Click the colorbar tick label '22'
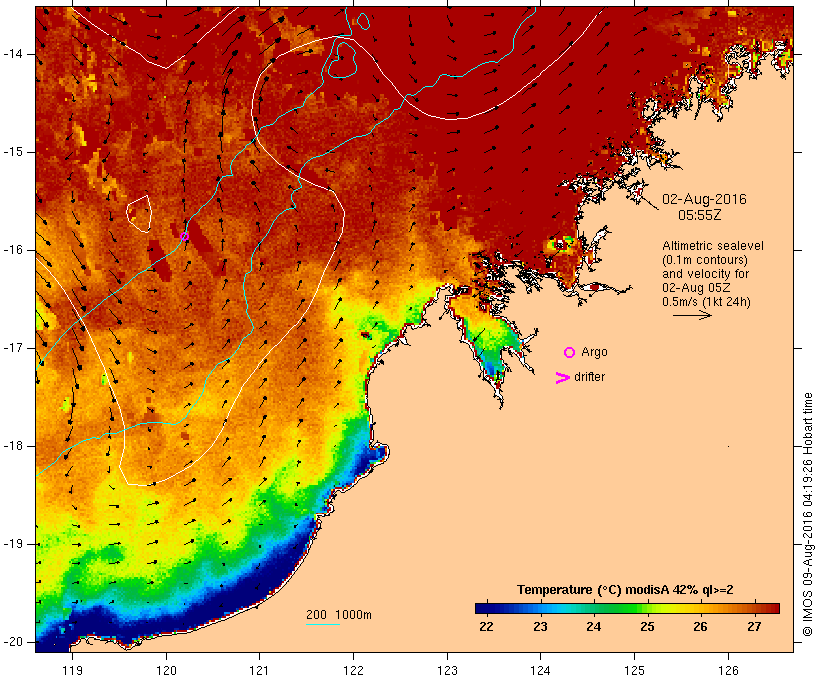 pos(486,627)
